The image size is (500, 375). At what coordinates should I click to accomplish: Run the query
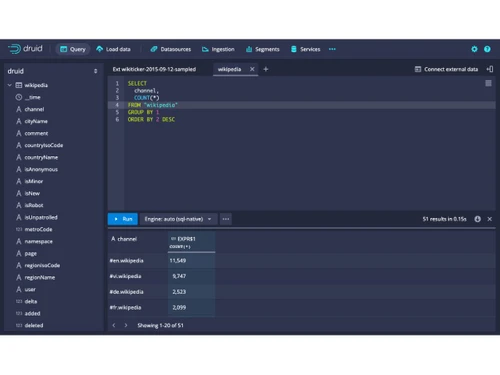pyautogui.click(x=123, y=219)
